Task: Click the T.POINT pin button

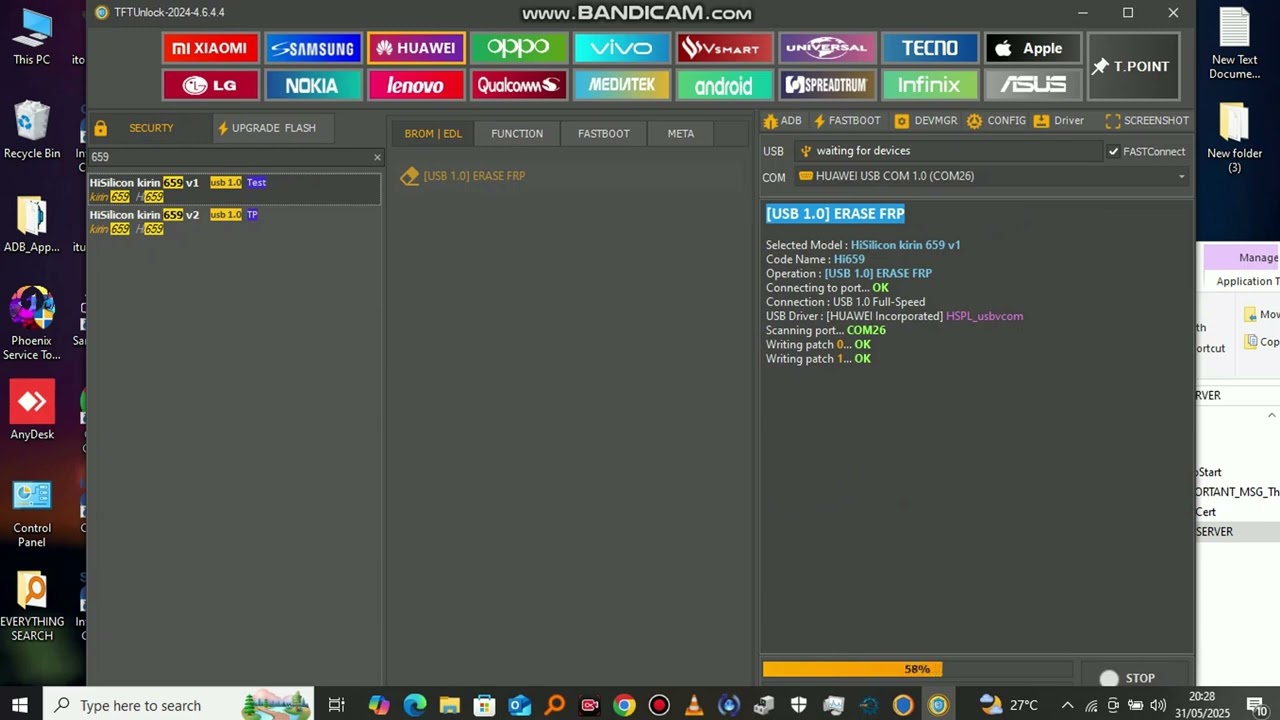Action: [1133, 66]
